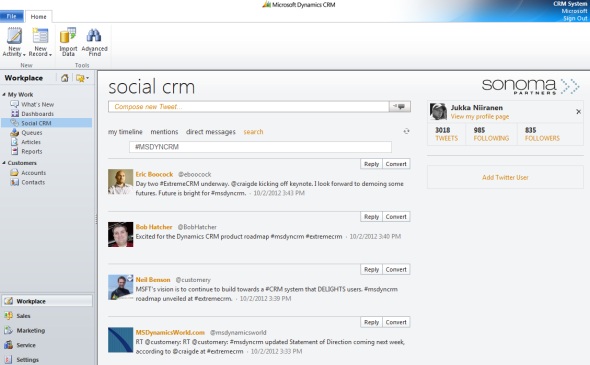Open the Sales area icon
Image resolution: width=590 pixels, height=365 pixels.
pos(8,316)
